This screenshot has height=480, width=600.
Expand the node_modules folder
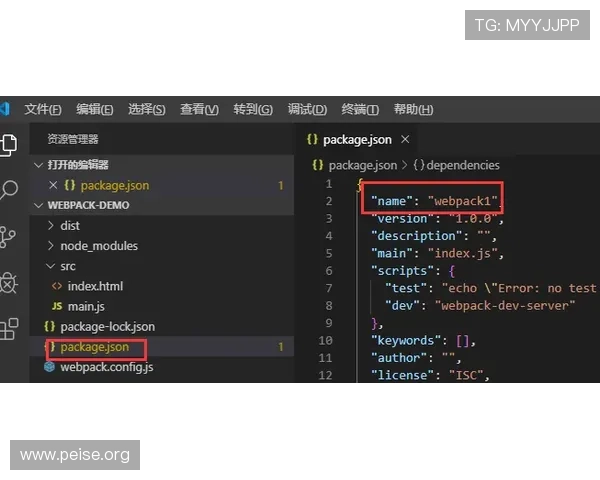tap(98, 246)
